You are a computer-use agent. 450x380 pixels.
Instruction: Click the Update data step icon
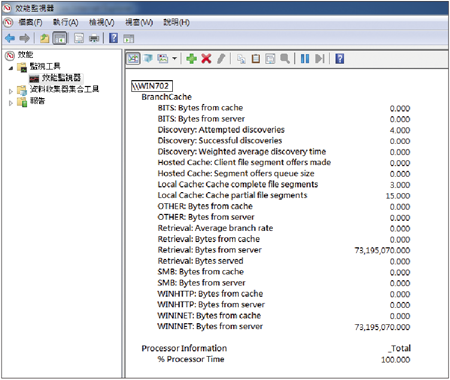[x=319, y=59]
